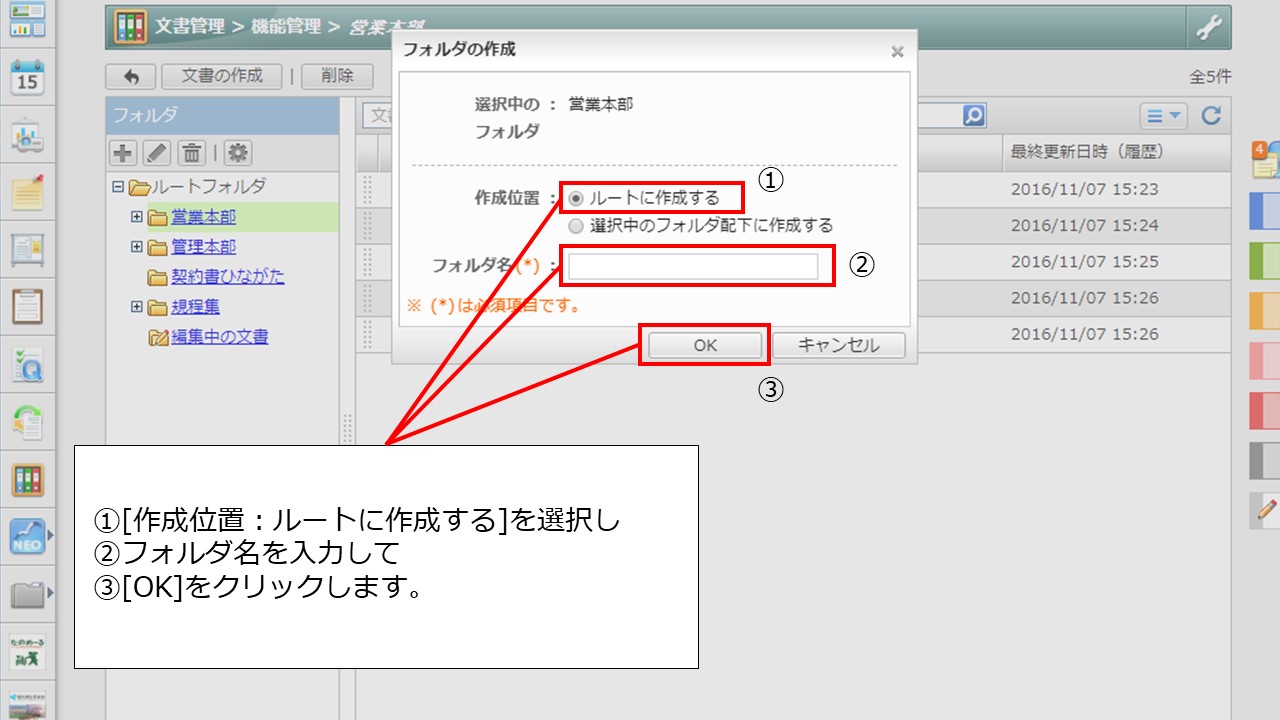
Task: Open the gray folder sidebar icon
Action: coord(27,595)
